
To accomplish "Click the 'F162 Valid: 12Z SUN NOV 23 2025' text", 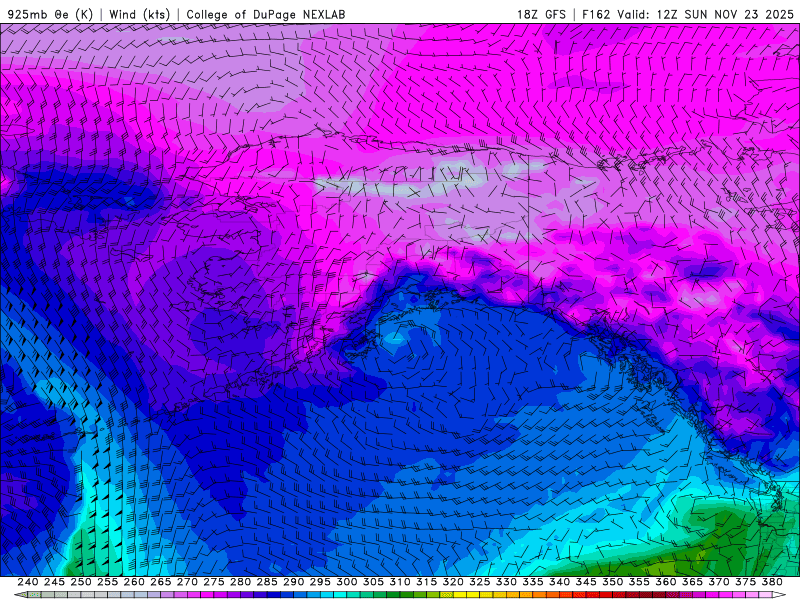I will click(x=688, y=14).
